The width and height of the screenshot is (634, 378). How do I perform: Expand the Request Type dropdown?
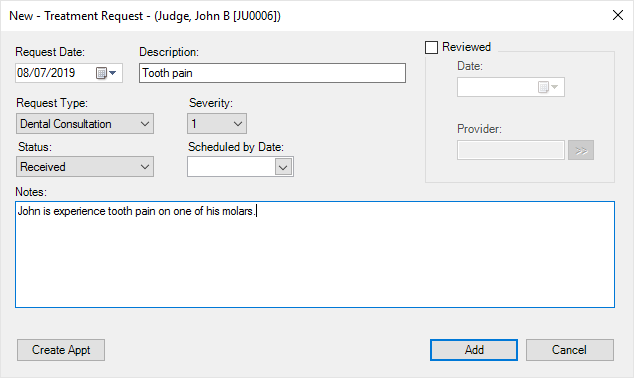[145, 124]
